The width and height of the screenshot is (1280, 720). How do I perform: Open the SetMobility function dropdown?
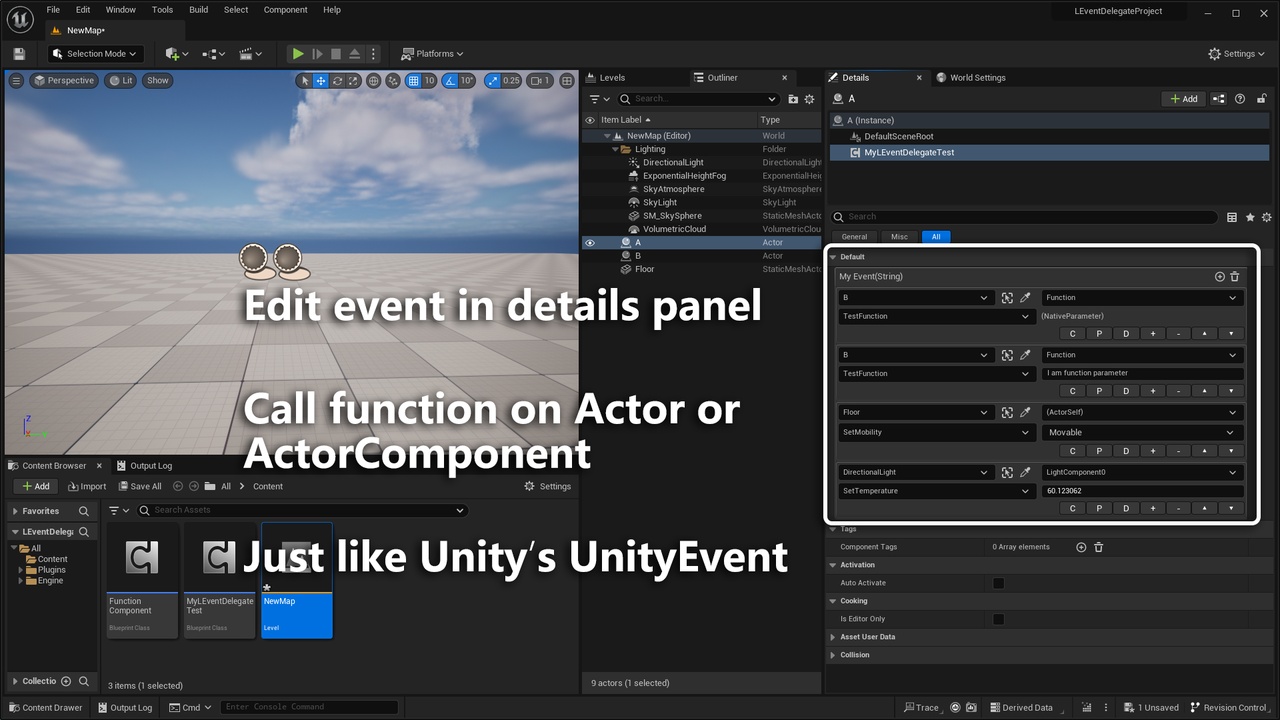pyautogui.click(x=936, y=432)
